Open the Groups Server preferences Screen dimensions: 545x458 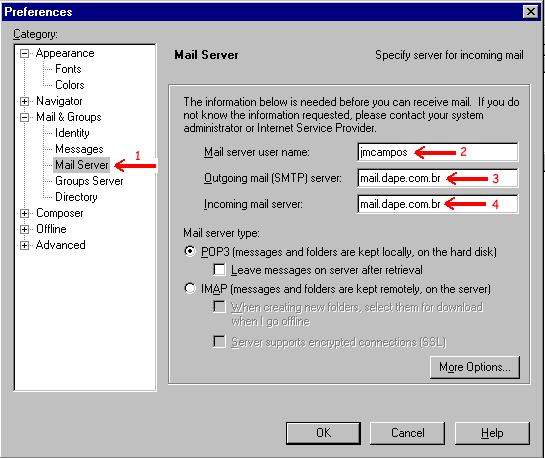(x=89, y=181)
